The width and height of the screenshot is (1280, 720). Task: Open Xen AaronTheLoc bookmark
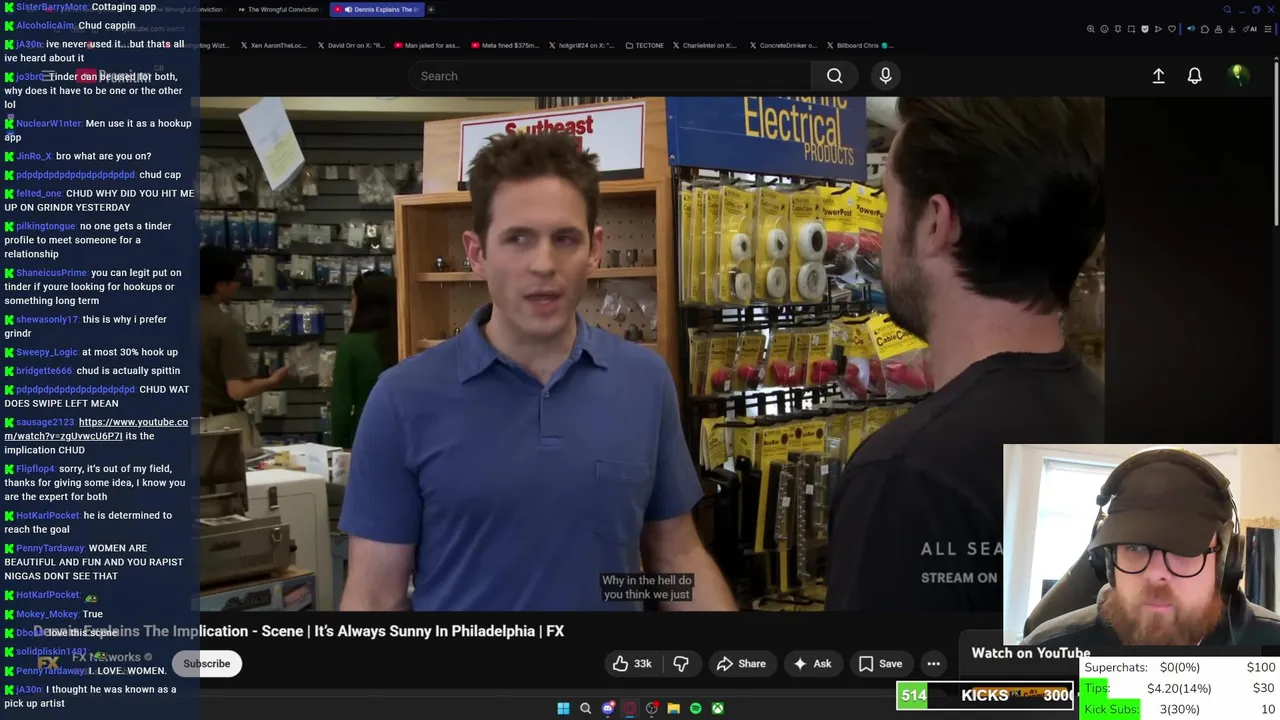pyautogui.click(x=273, y=45)
